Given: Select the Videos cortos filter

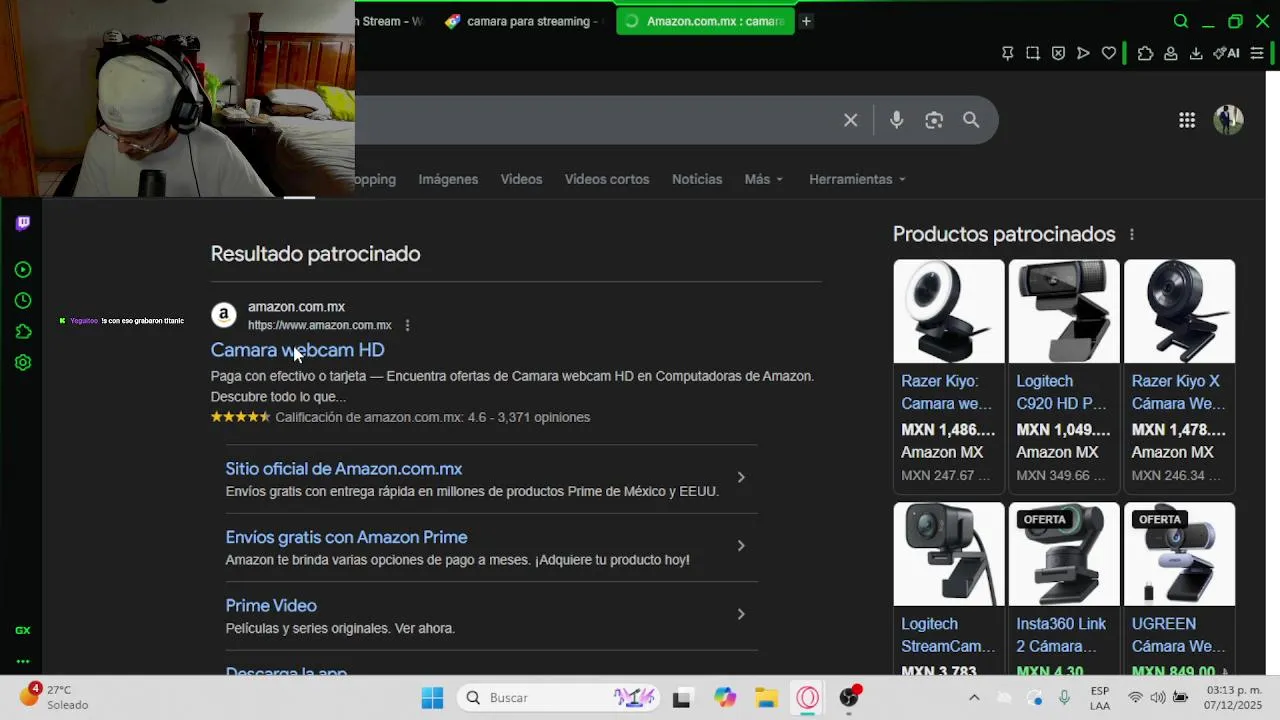Looking at the screenshot, I should click(x=607, y=179).
